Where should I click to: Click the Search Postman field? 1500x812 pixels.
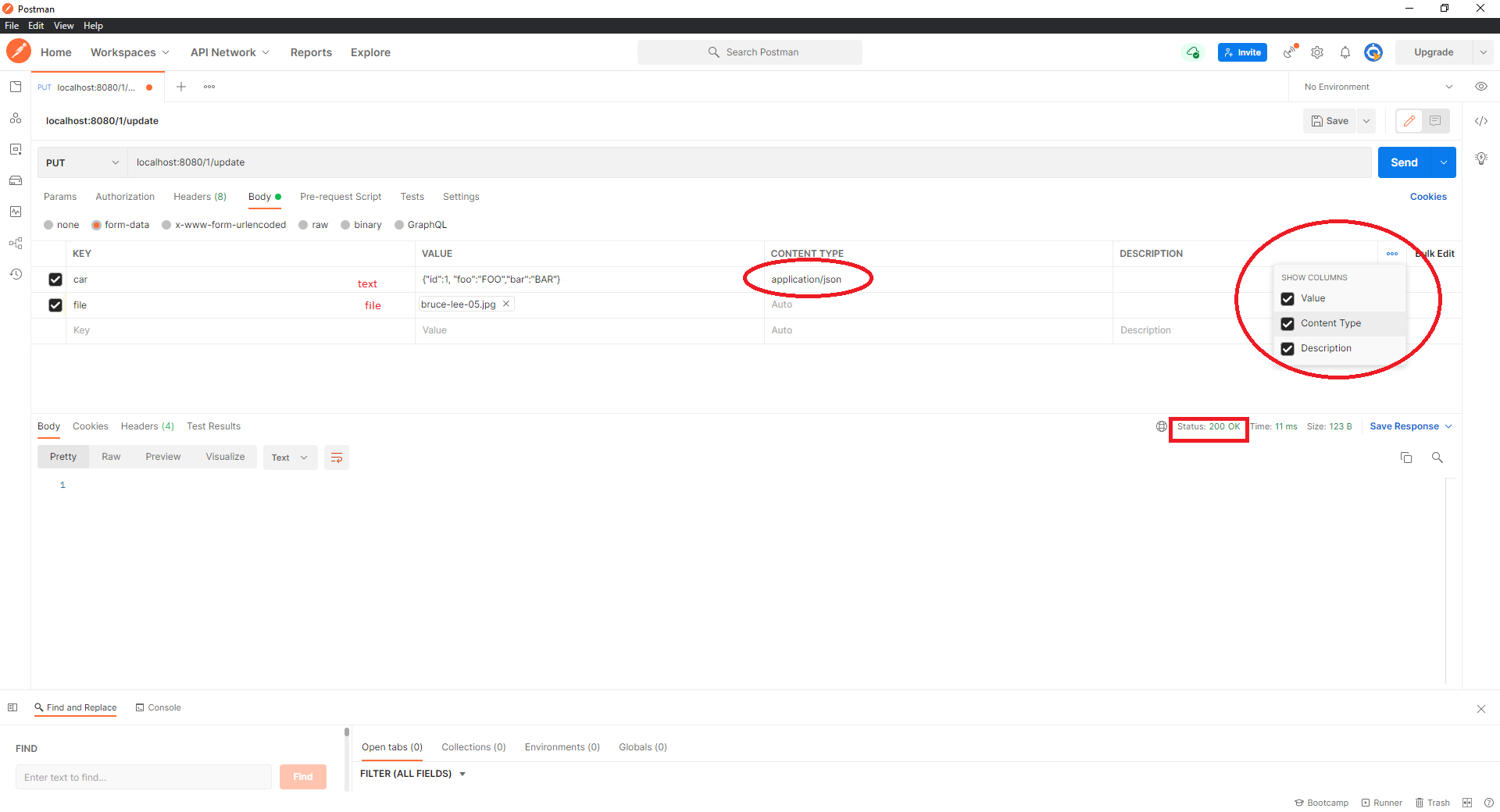[x=750, y=52]
